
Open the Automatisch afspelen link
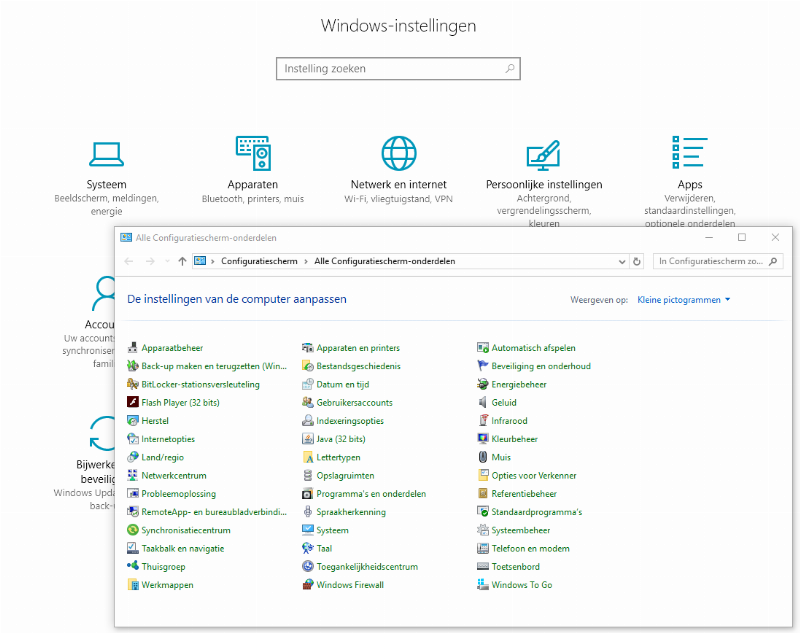pyautogui.click(x=533, y=348)
